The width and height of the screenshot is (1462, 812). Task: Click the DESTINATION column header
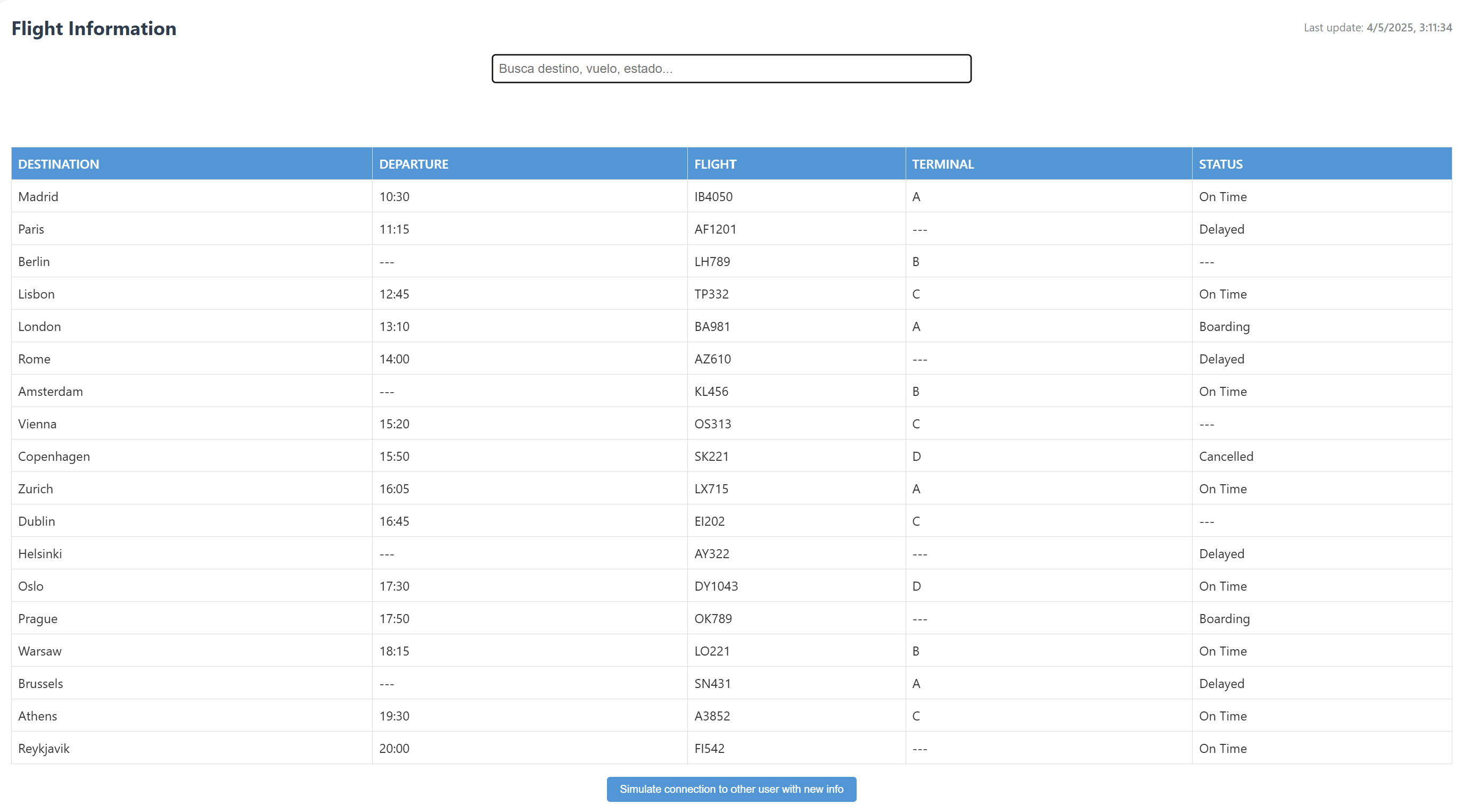(59, 164)
